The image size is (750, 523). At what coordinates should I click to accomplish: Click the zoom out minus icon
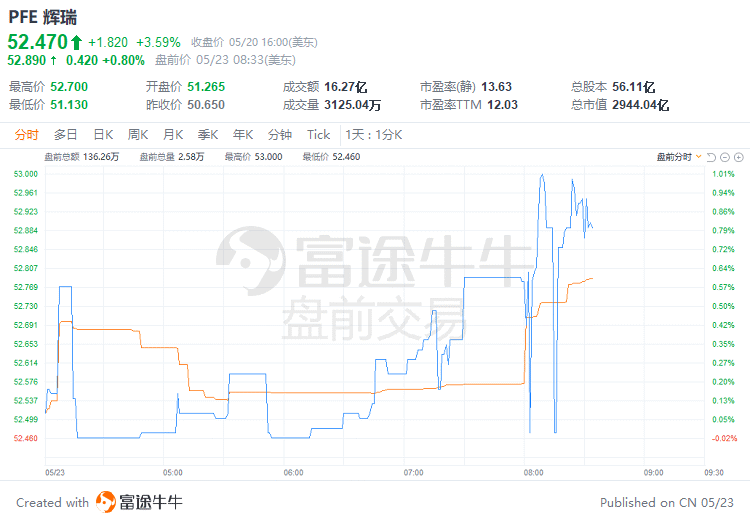pyautogui.click(x=725, y=157)
